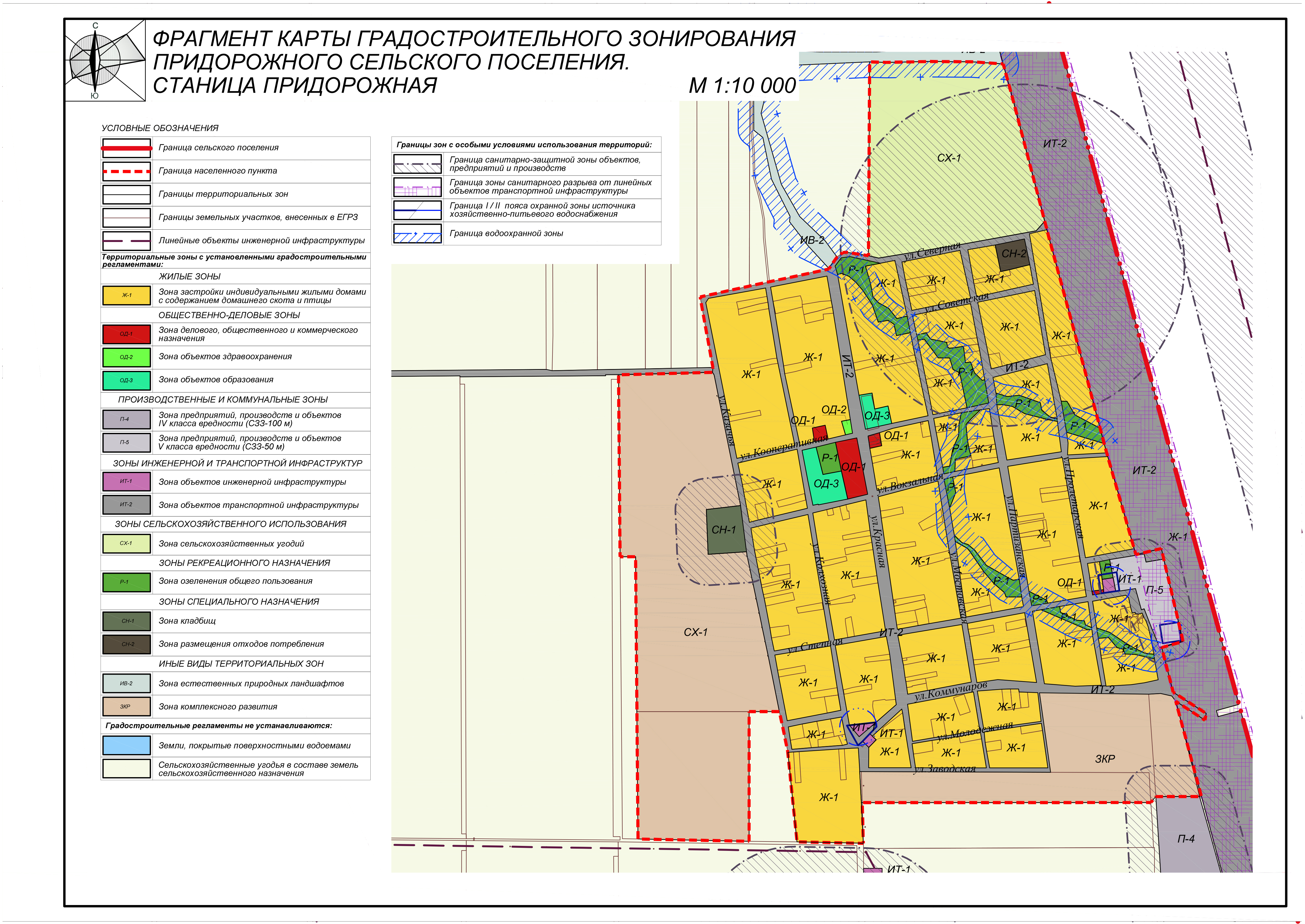The image size is (1305, 924).
Task: Select the bright green ОД-2 legend swatch
Action: click(x=126, y=357)
